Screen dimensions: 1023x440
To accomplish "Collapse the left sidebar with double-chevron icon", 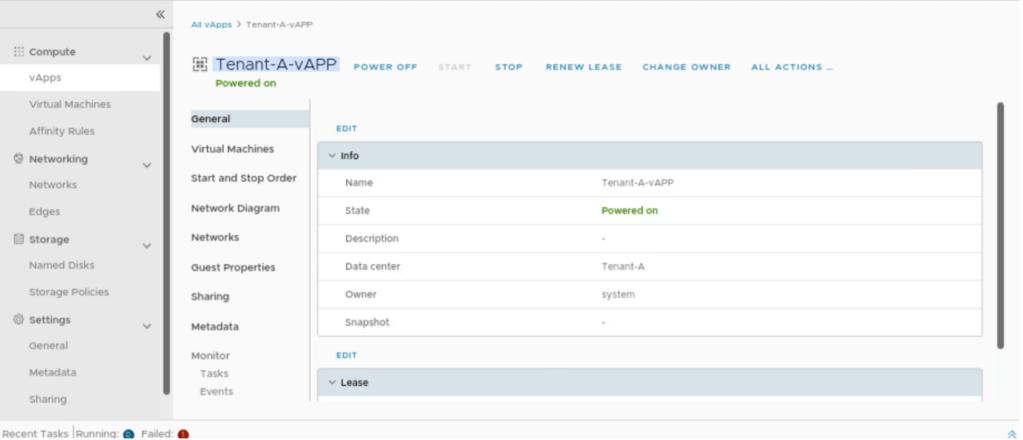I will pos(160,14).
